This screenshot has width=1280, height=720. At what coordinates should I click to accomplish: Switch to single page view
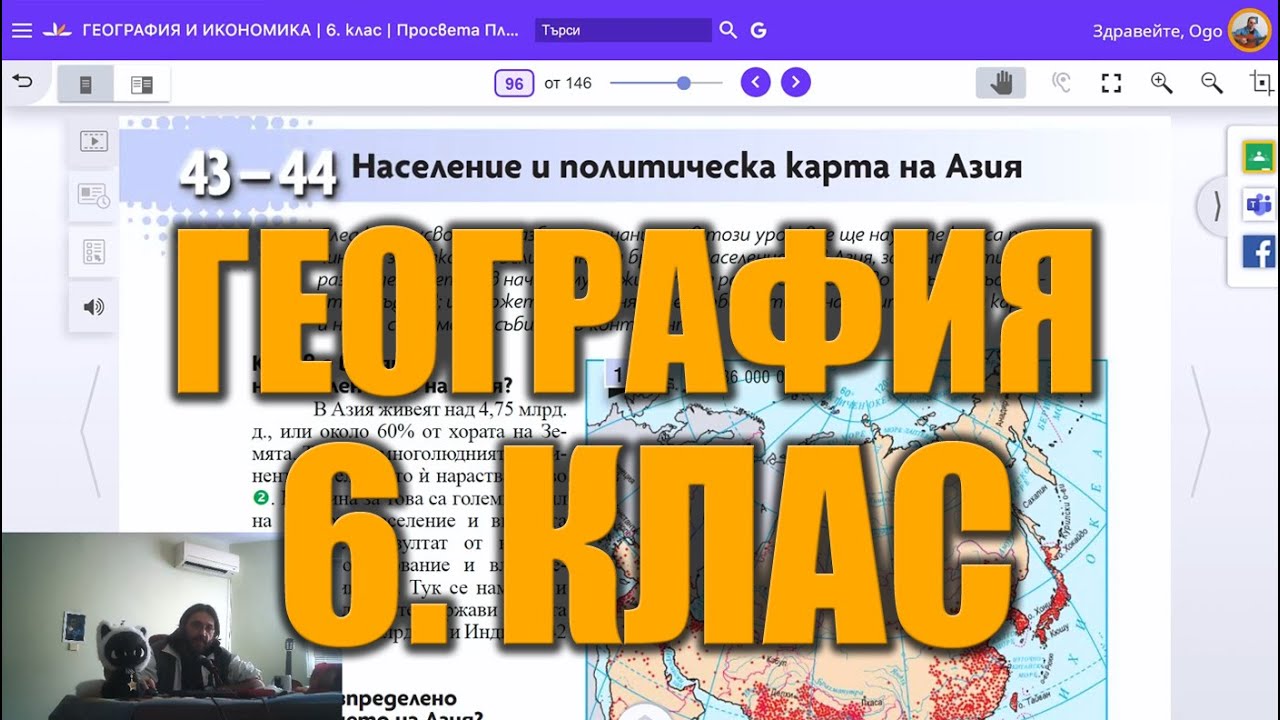86,84
